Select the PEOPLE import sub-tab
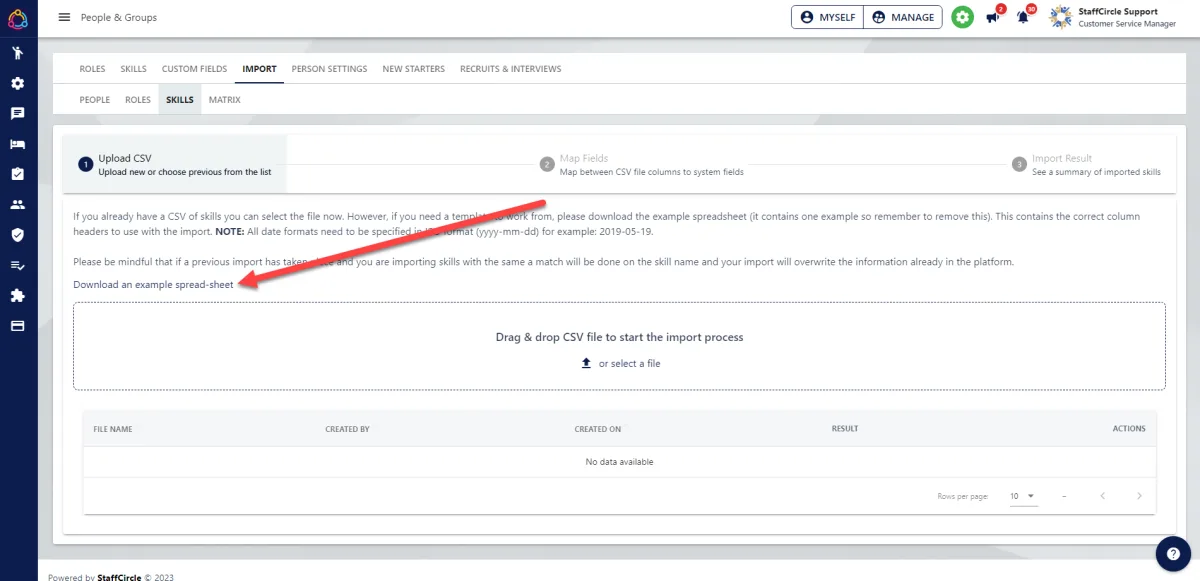Viewport: 1200px width, 581px height. pos(95,100)
